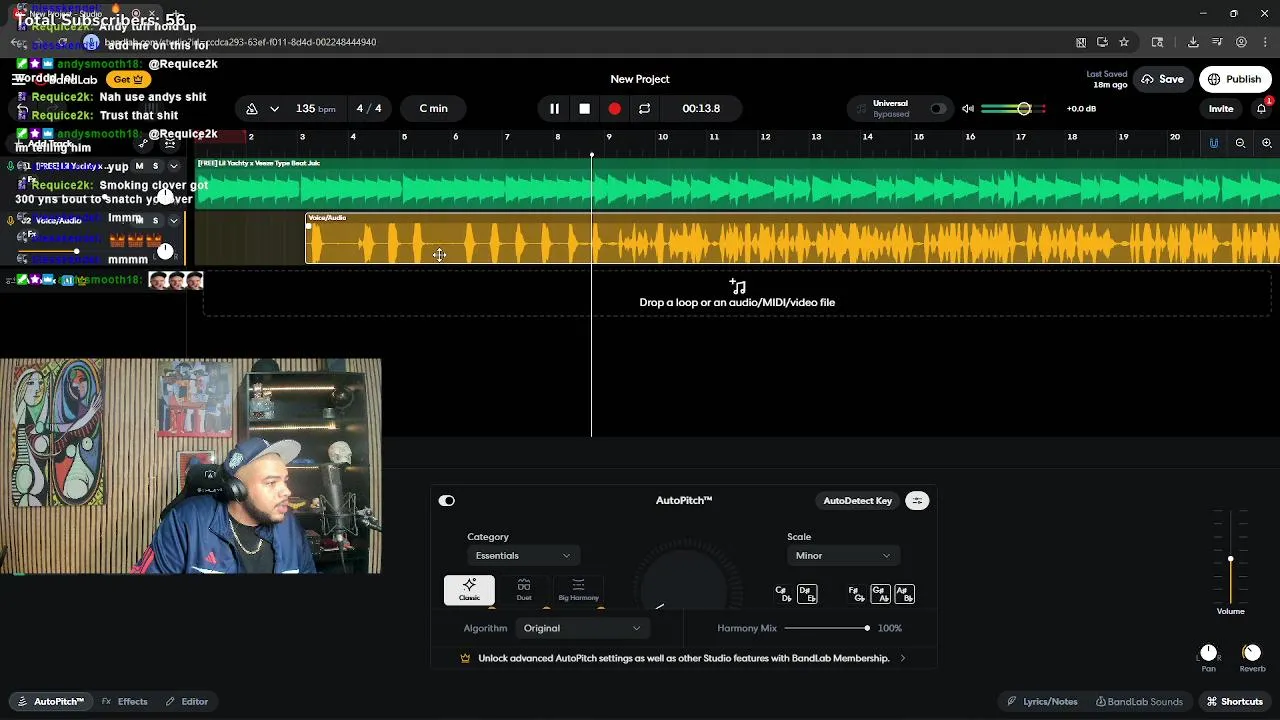Open the browser downloads icon

(1193, 42)
